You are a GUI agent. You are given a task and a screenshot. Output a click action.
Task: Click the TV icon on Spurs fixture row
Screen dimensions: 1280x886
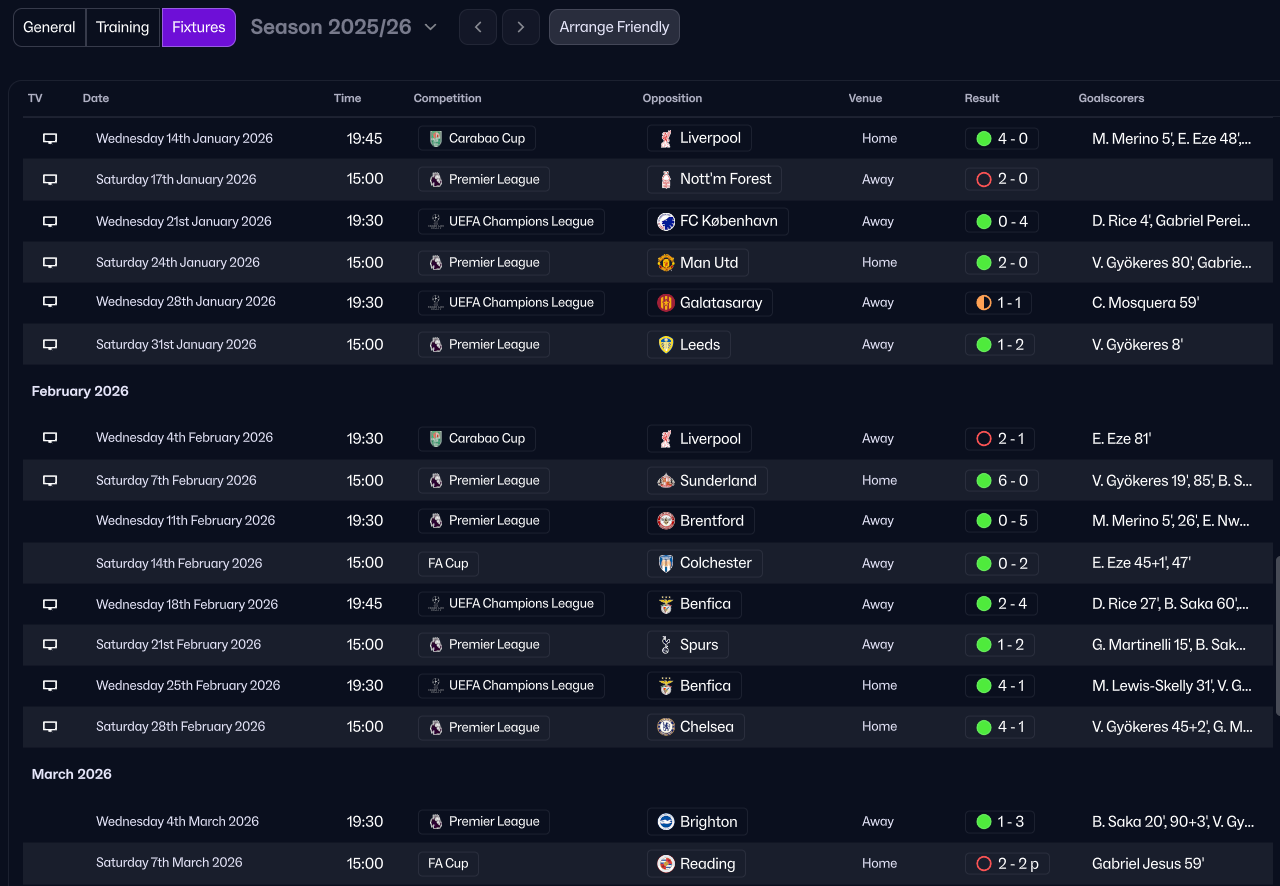50,645
